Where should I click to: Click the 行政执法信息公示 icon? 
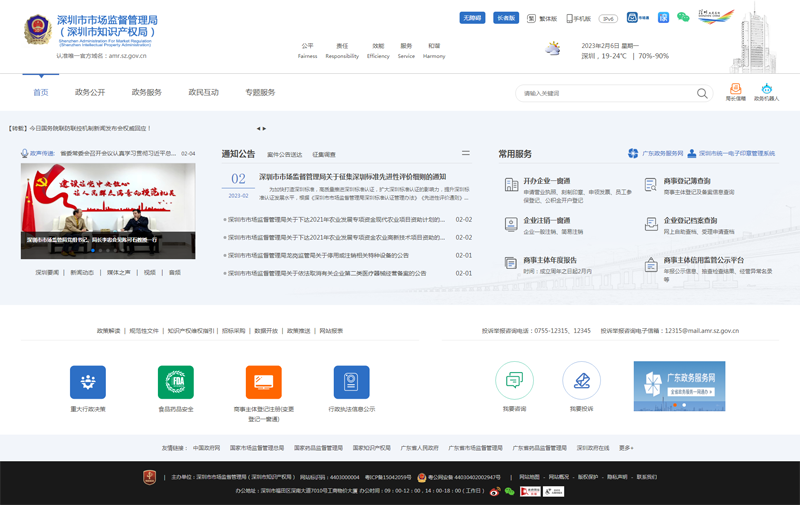point(352,382)
